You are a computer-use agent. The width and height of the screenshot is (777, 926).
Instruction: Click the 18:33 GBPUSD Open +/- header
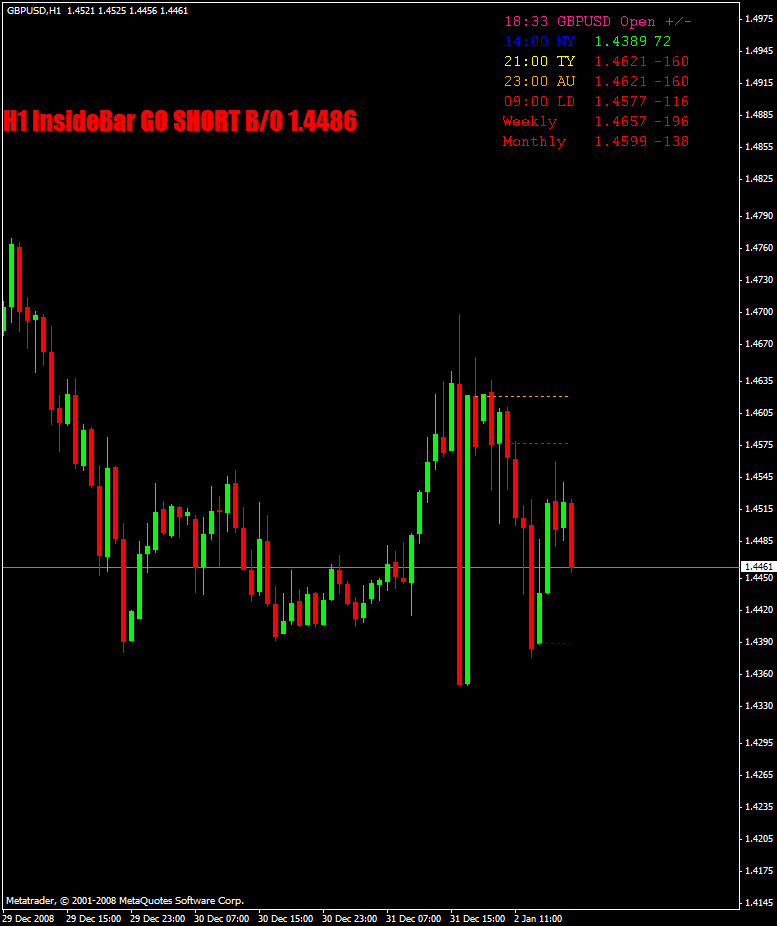click(598, 22)
